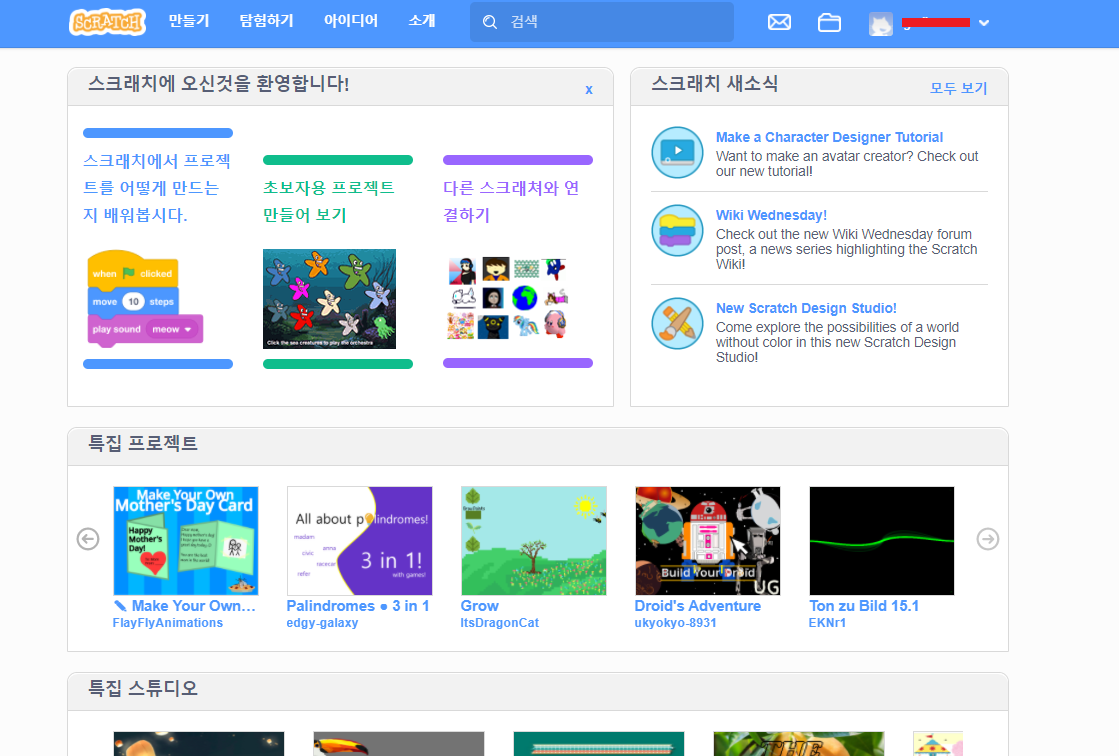Click the Character Designer Tutorial news icon
This screenshot has width=1119, height=756.
click(x=677, y=152)
